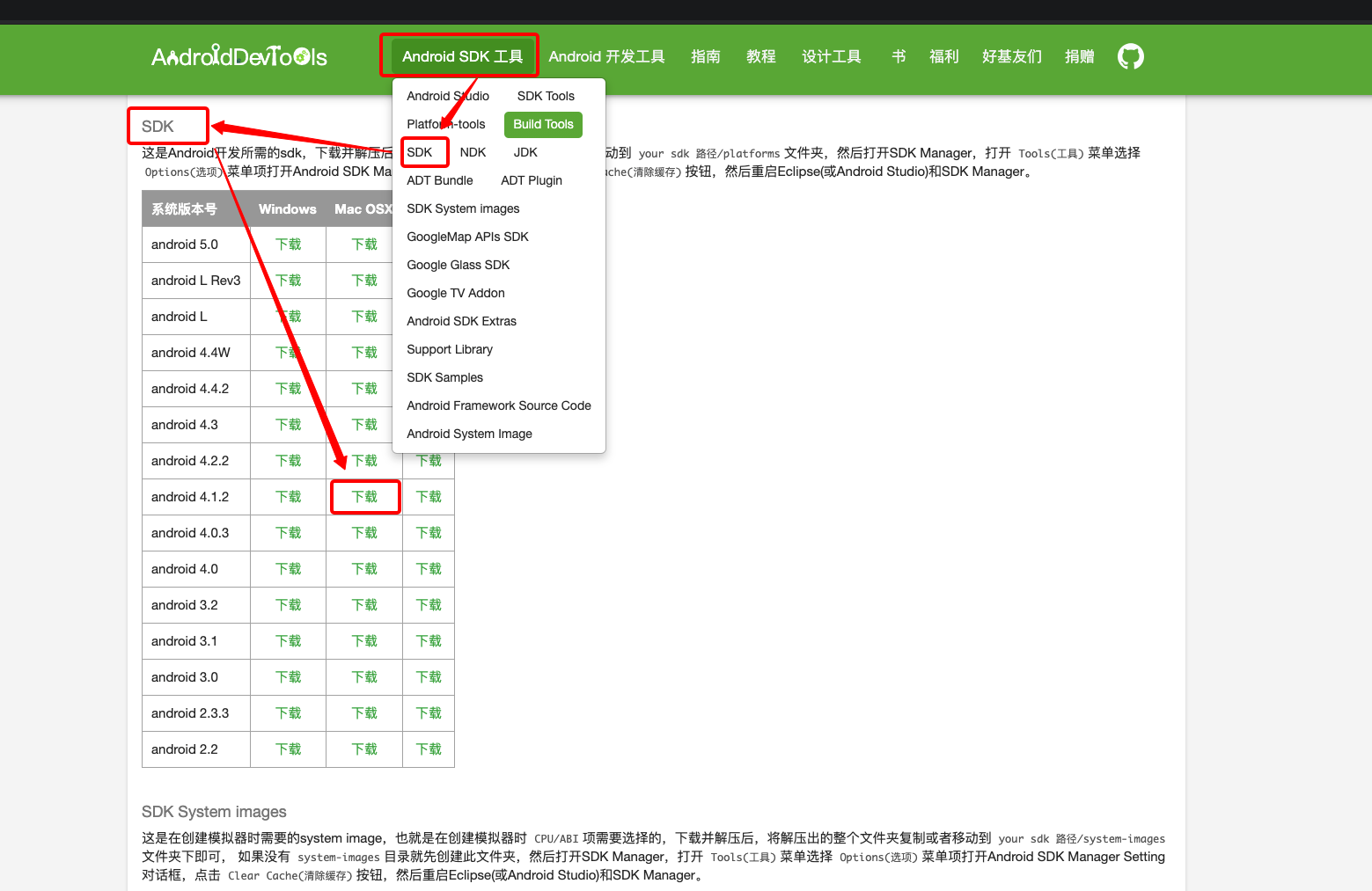Select SDK System images in the dropdown menu
This screenshot has height=891, width=1372.
[x=463, y=208]
